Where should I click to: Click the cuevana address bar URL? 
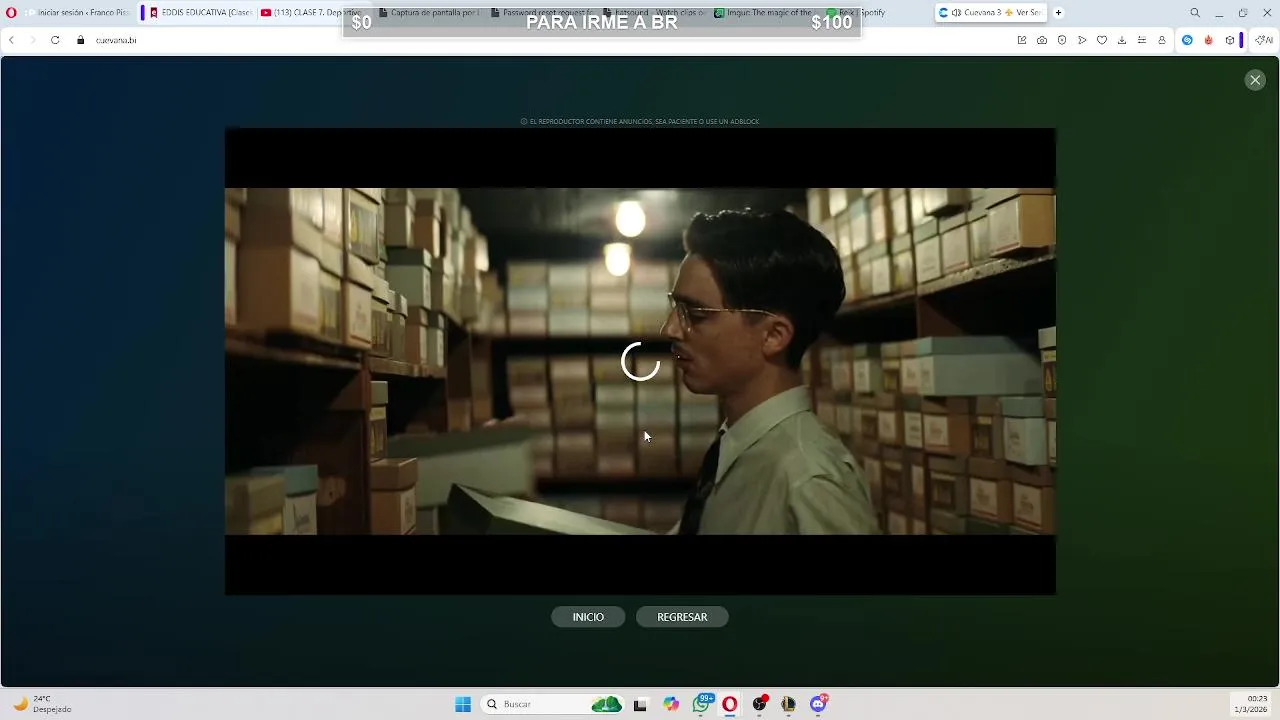116,40
